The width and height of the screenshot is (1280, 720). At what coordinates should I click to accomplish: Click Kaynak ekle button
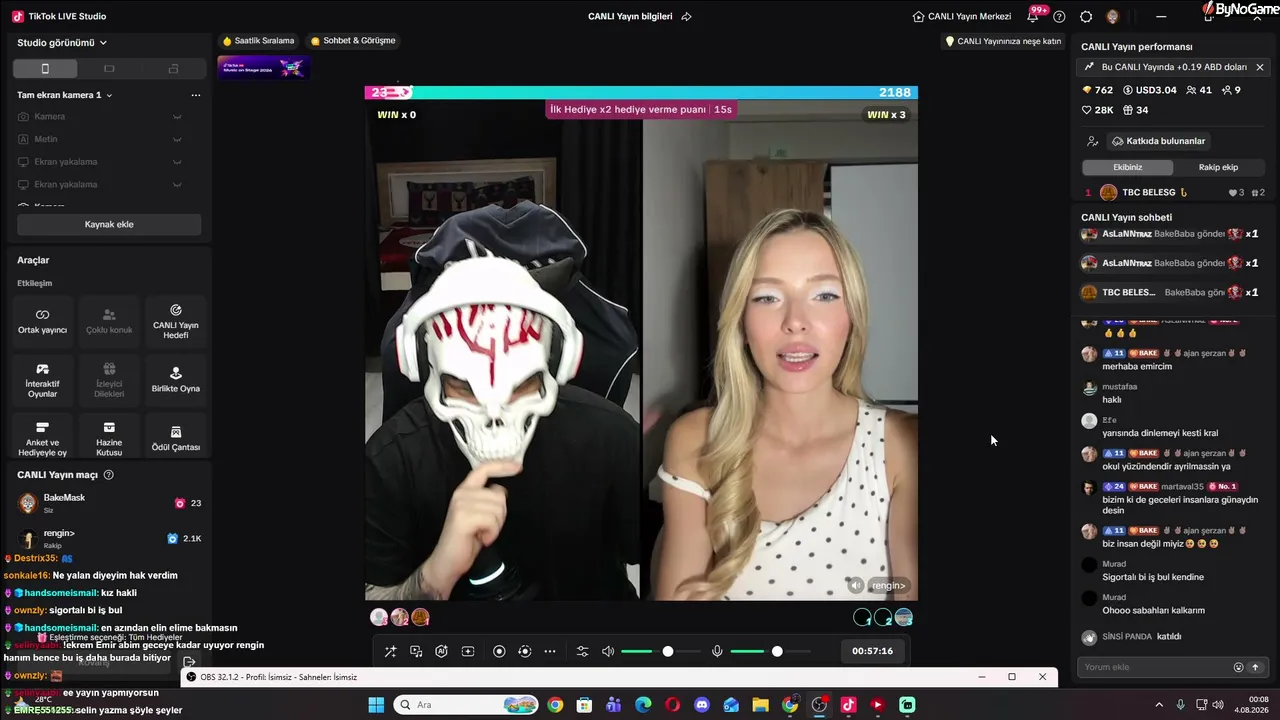tap(109, 225)
